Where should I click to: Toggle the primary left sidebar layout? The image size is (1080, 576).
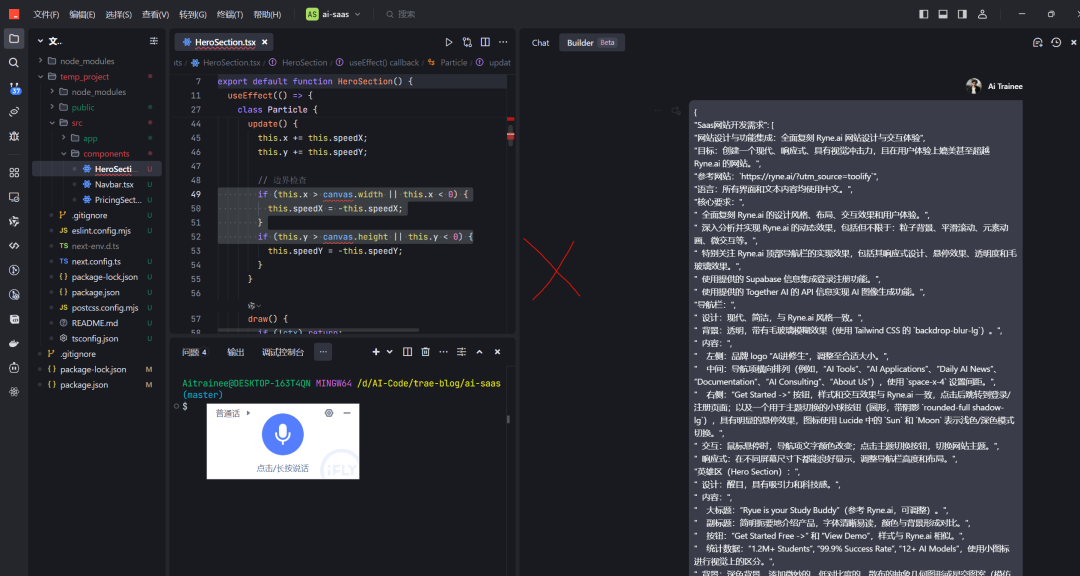point(923,14)
